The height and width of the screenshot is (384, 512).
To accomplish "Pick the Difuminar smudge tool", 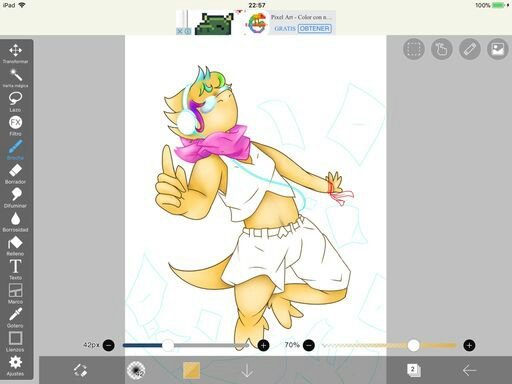I will [x=15, y=198].
